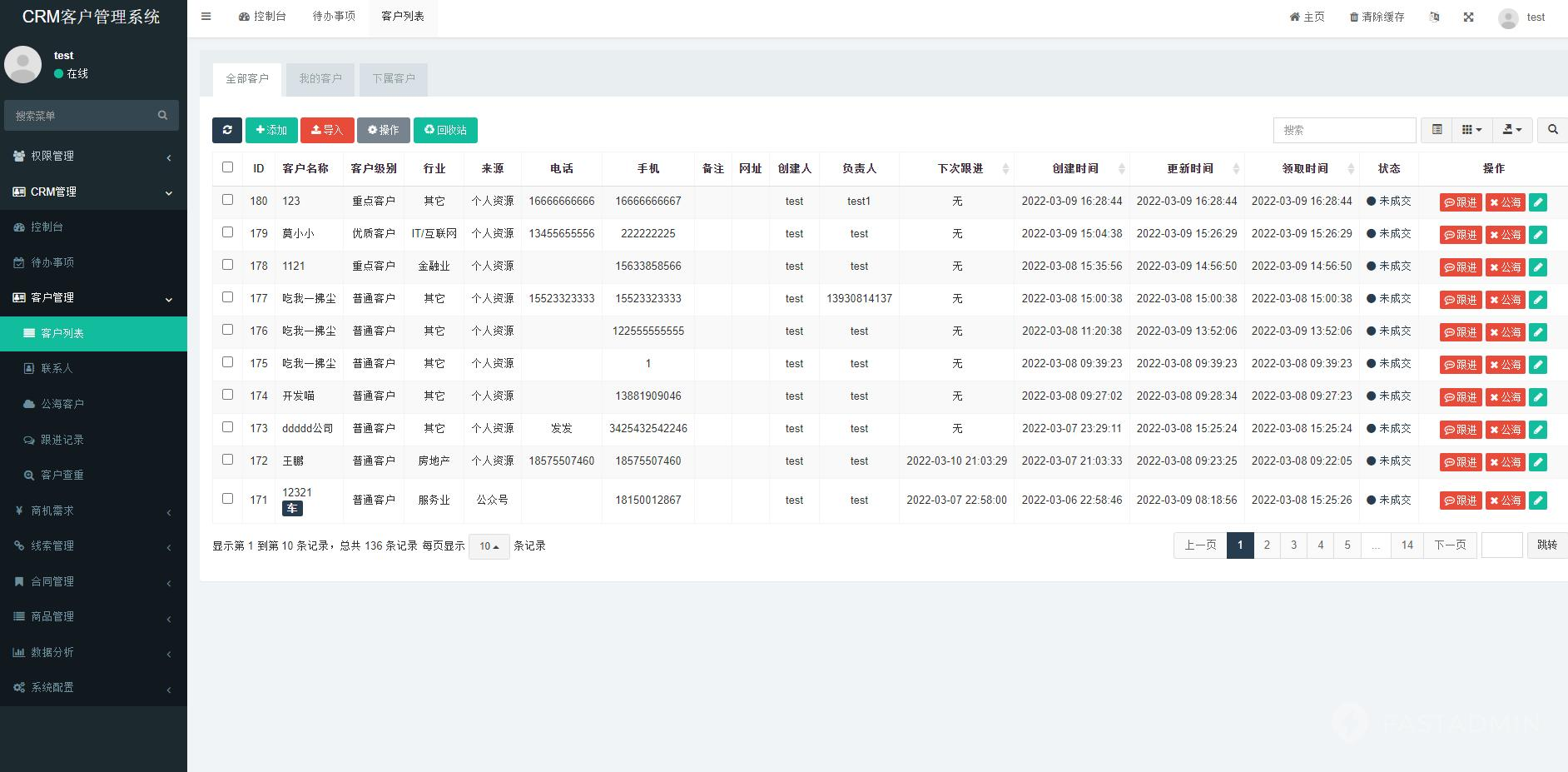Toggle fullscreen with the expand arrows icon
The height and width of the screenshot is (772, 1568).
pyautogui.click(x=1469, y=17)
